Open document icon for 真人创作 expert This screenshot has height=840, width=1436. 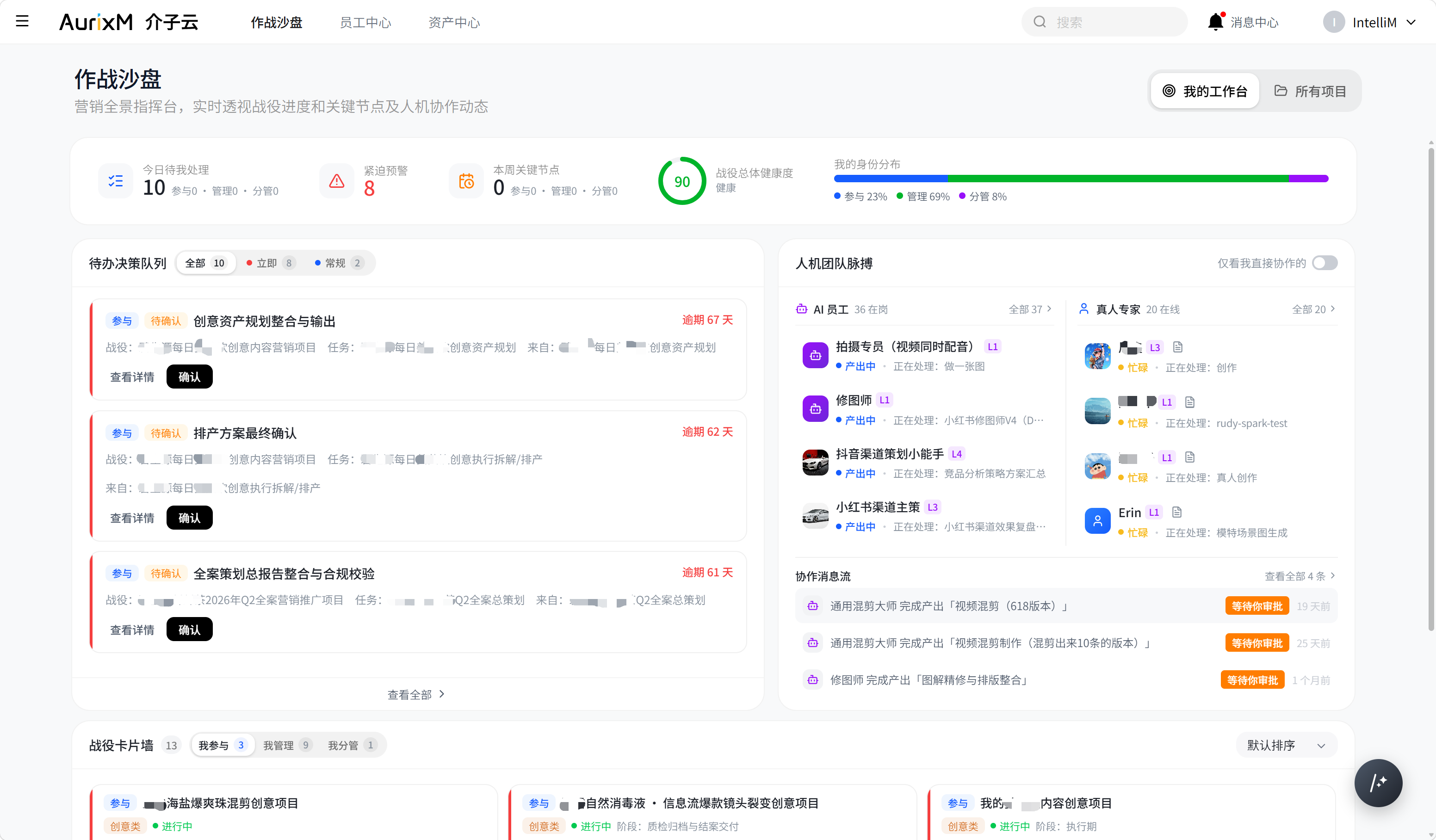pos(1190,457)
